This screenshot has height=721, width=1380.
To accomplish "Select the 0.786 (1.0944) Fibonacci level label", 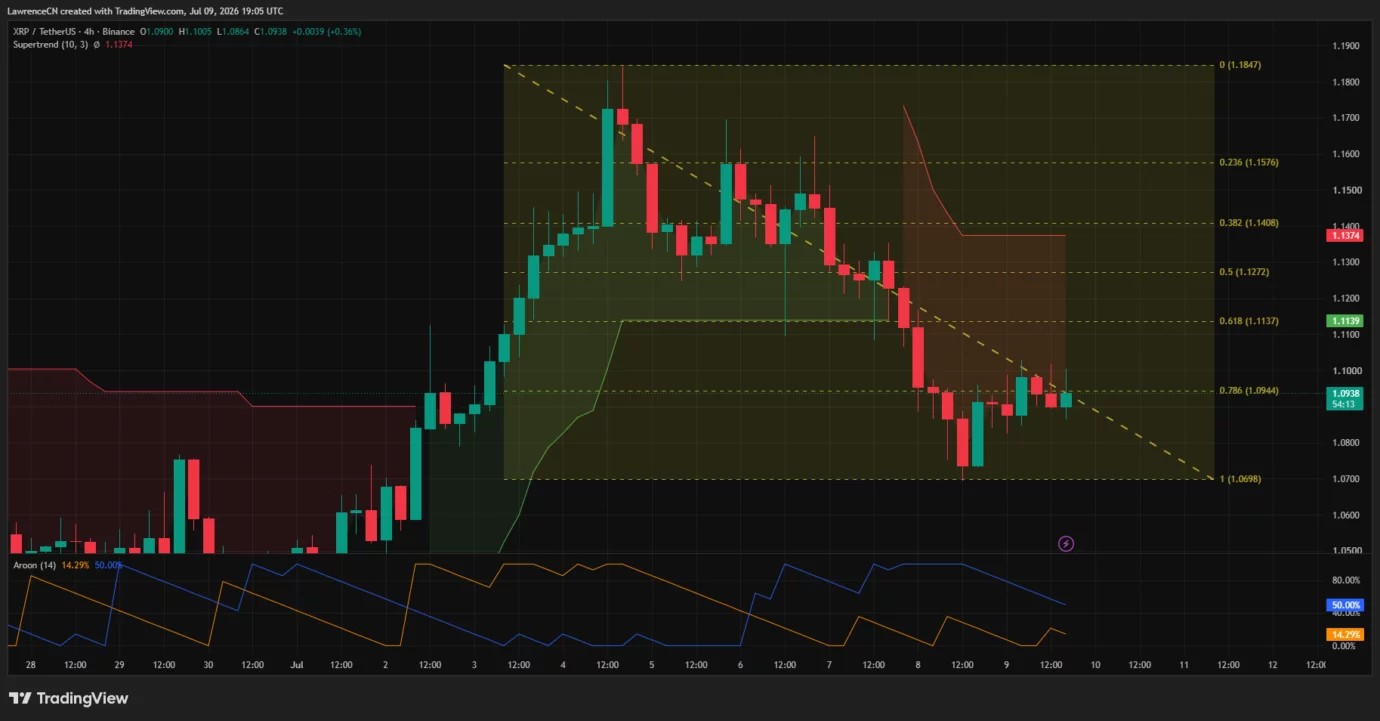I will click(x=1248, y=391).
